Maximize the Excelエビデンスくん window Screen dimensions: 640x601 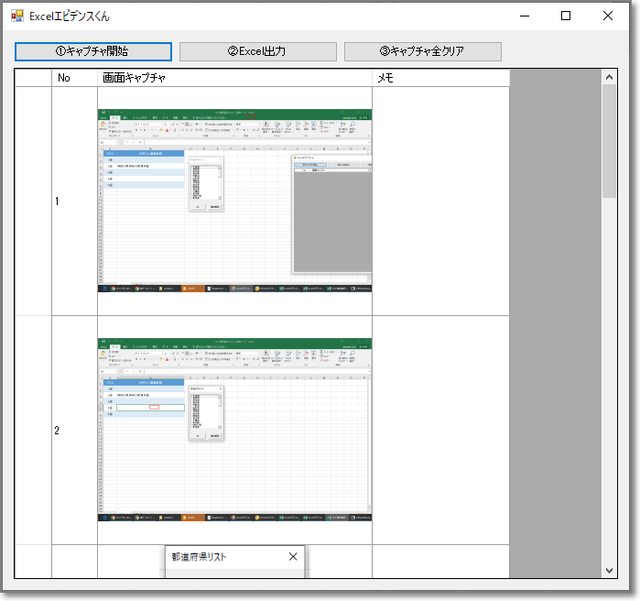(566, 16)
